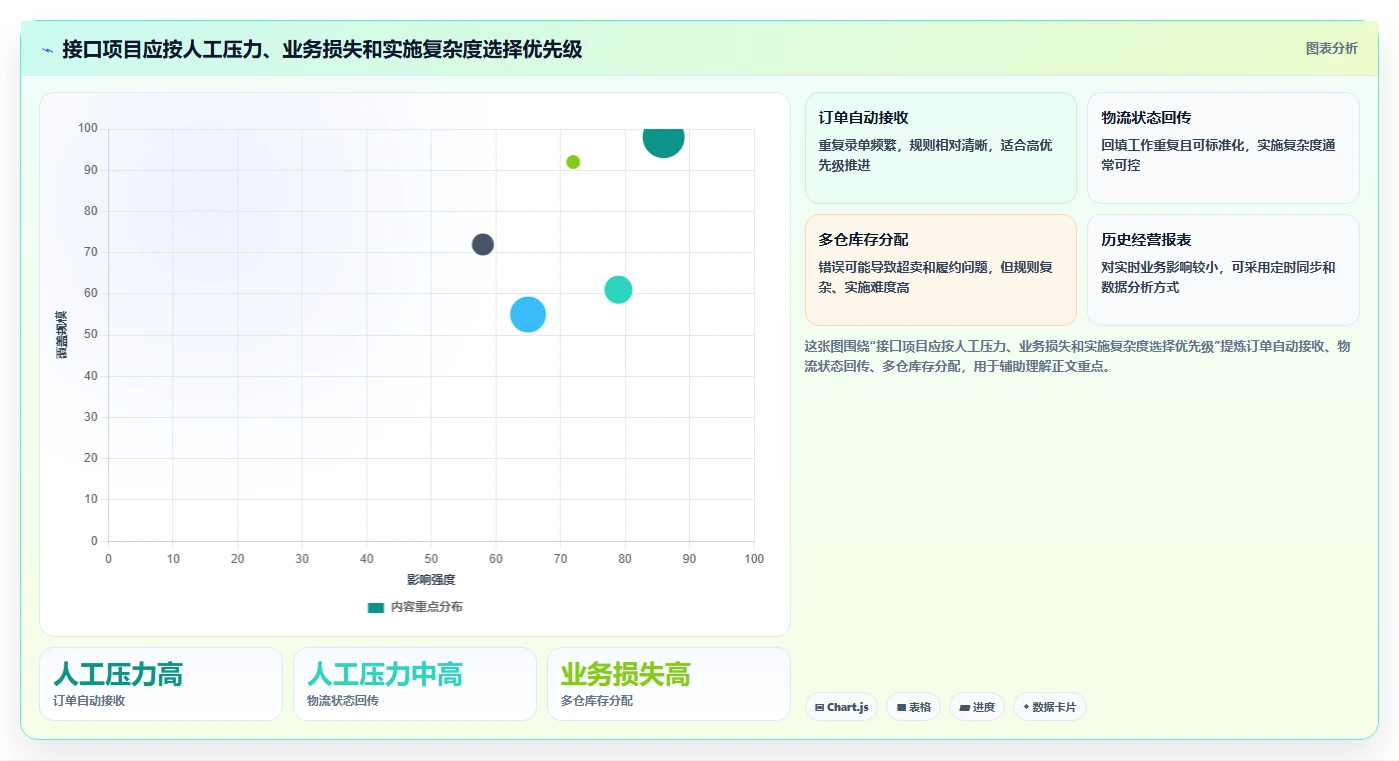Click the 内容重点分布 legend label
Viewport: 1399px width, 761px height.
pyautogui.click(x=427, y=607)
